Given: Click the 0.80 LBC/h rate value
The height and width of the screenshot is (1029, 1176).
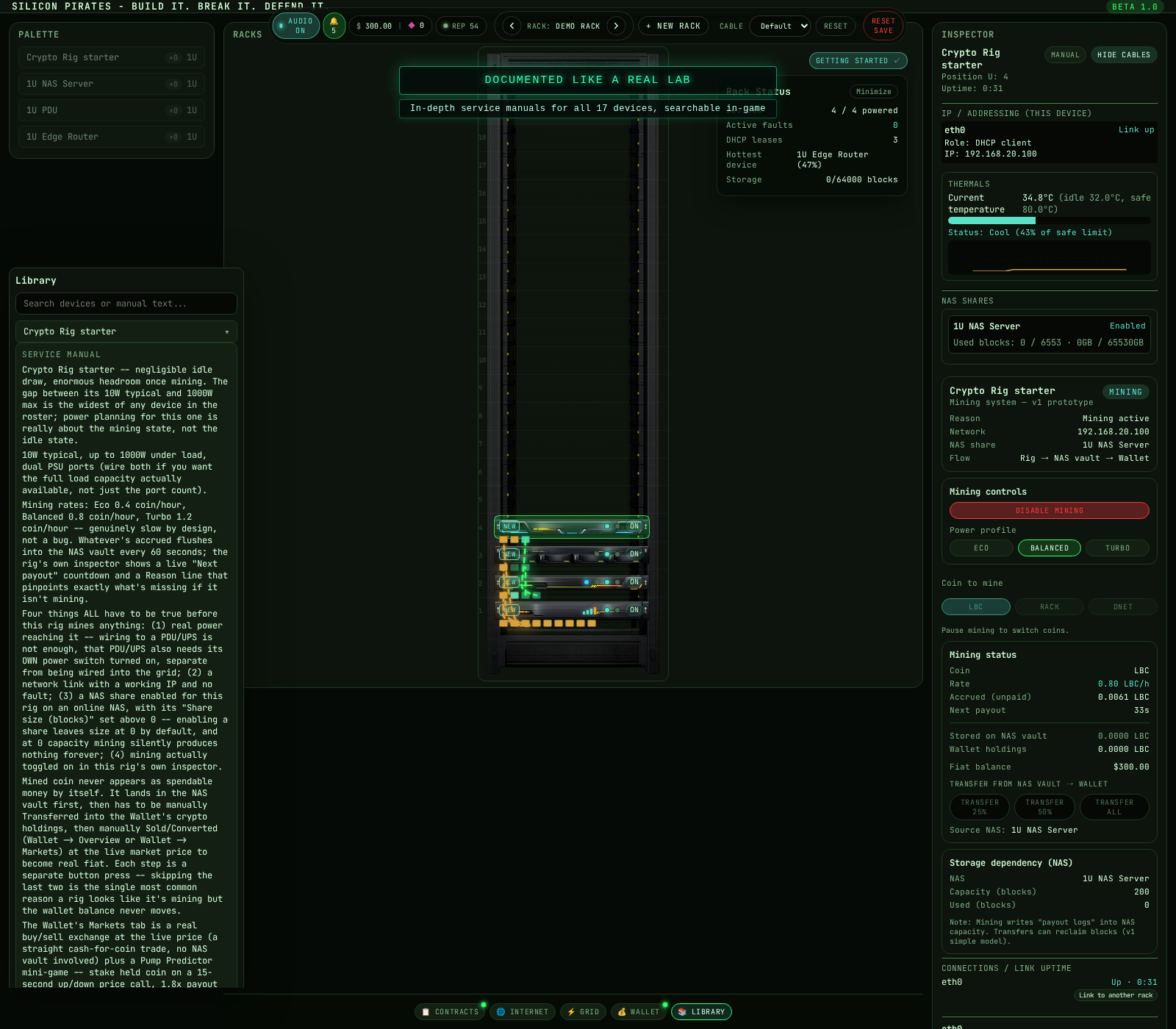Looking at the screenshot, I should [x=1123, y=684].
